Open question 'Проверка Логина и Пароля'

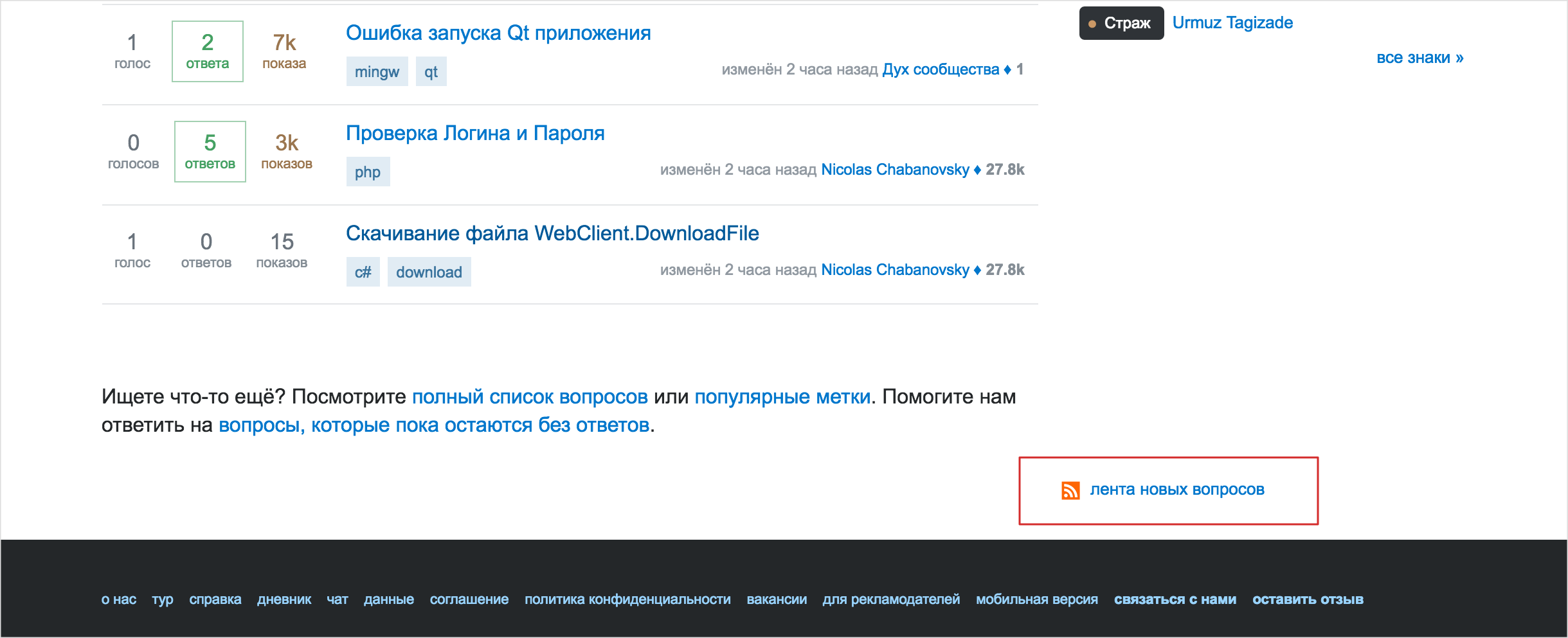(475, 133)
